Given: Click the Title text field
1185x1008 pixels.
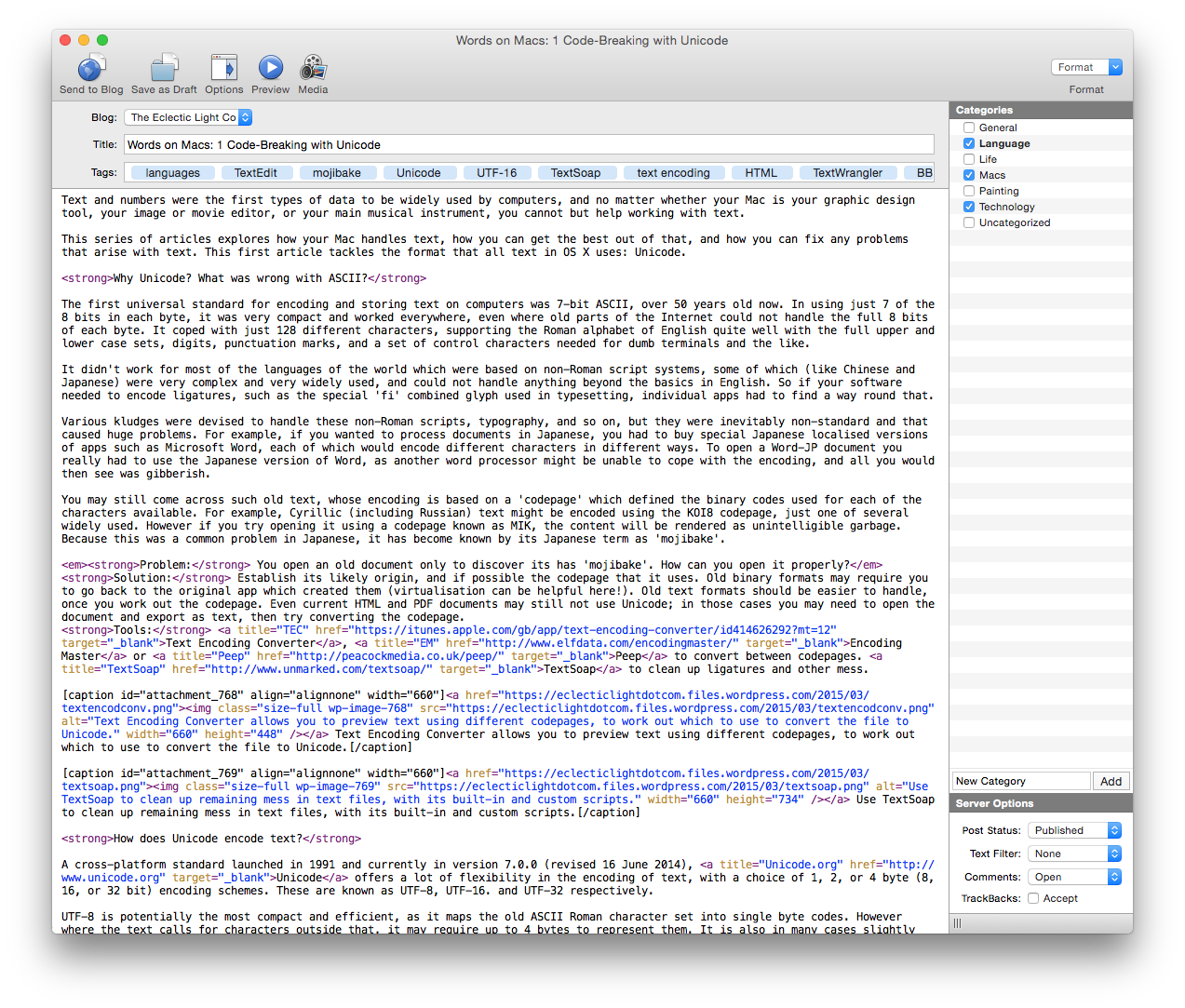Looking at the screenshot, I should [x=529, y=144].
